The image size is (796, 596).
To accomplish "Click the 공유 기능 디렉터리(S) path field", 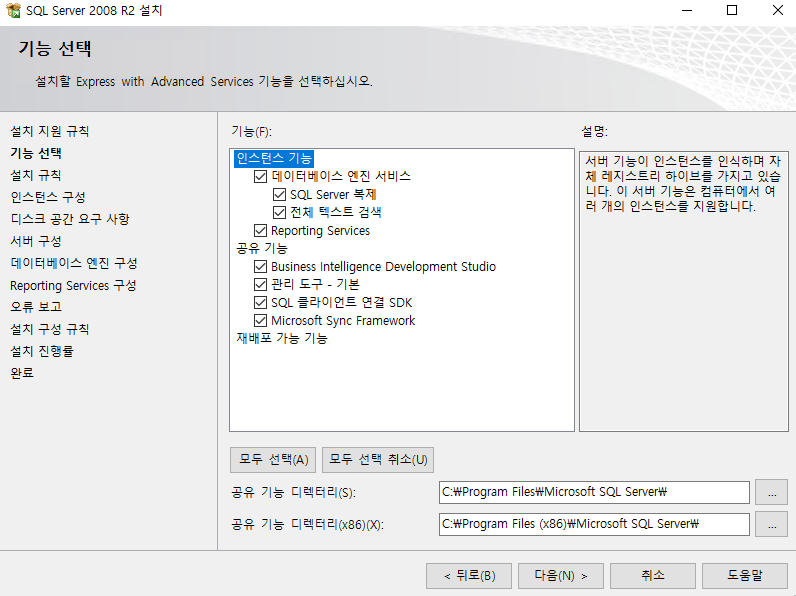I will (594, 492).
